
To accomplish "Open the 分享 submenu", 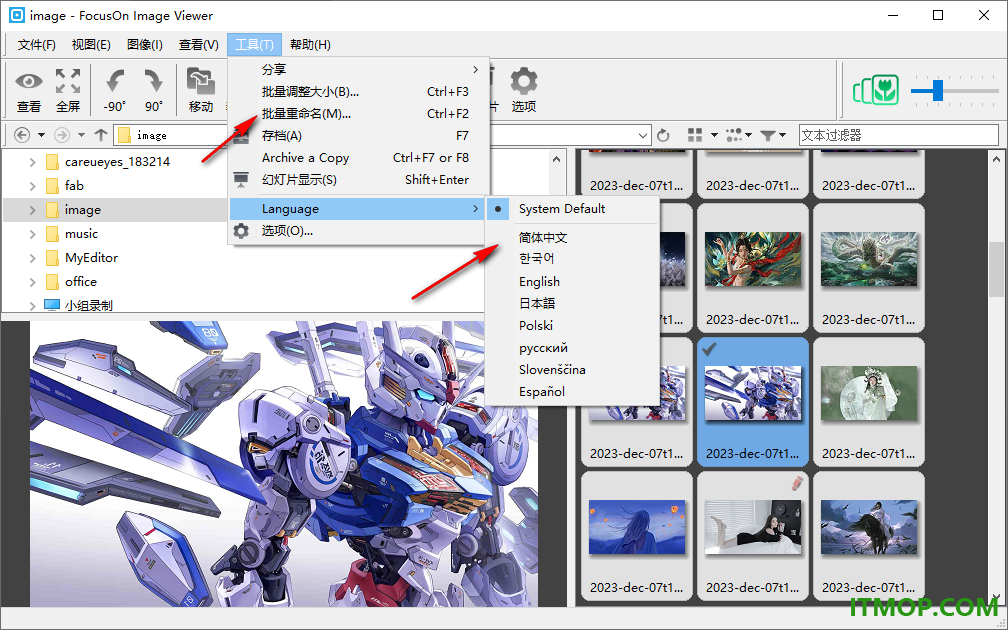I will point(357,69).
